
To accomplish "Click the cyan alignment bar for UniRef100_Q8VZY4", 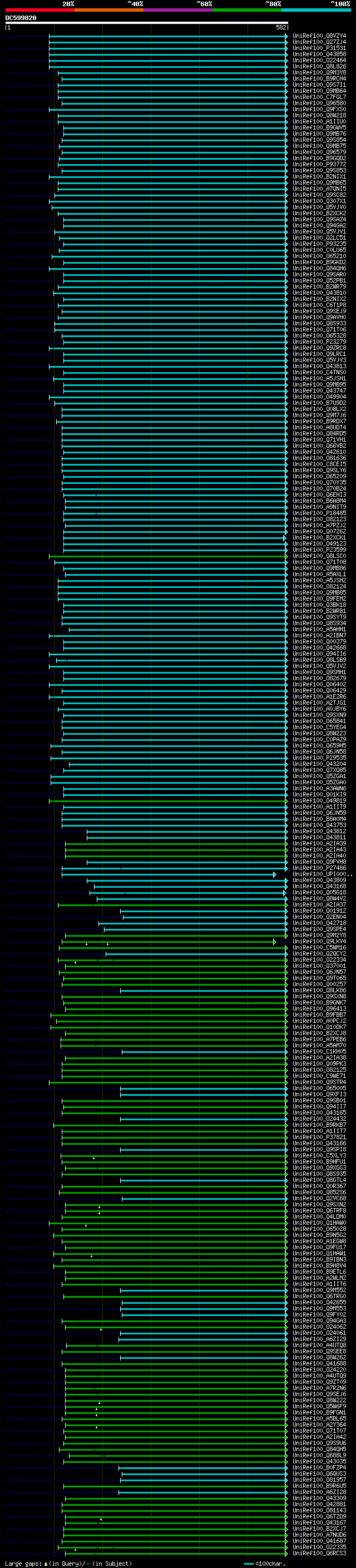I will [x=168, y=36].
